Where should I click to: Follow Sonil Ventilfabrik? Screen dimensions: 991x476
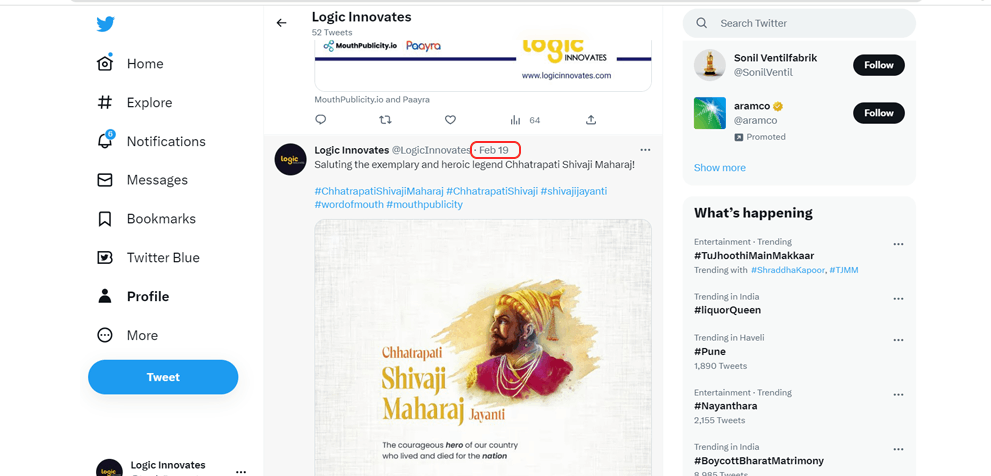(x=879, y=65)
